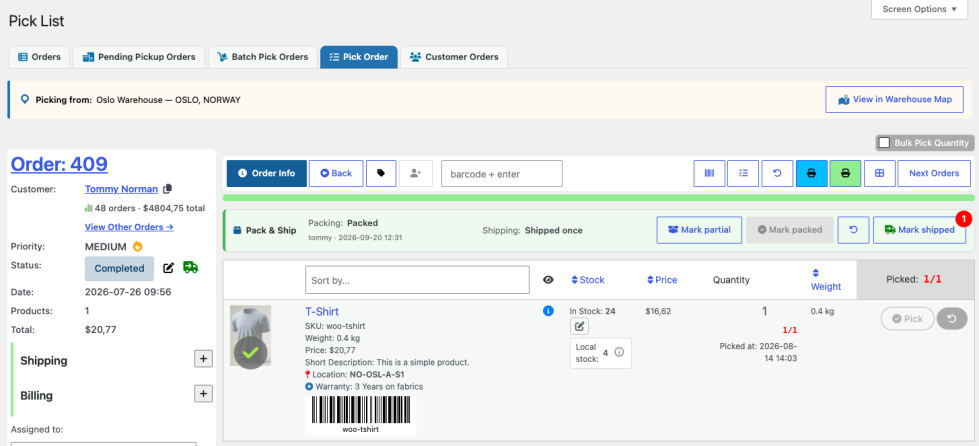Click the barcode scan toolbar icon
The height and width of the screenshot is (446, 979).
(x=709, y=174)
